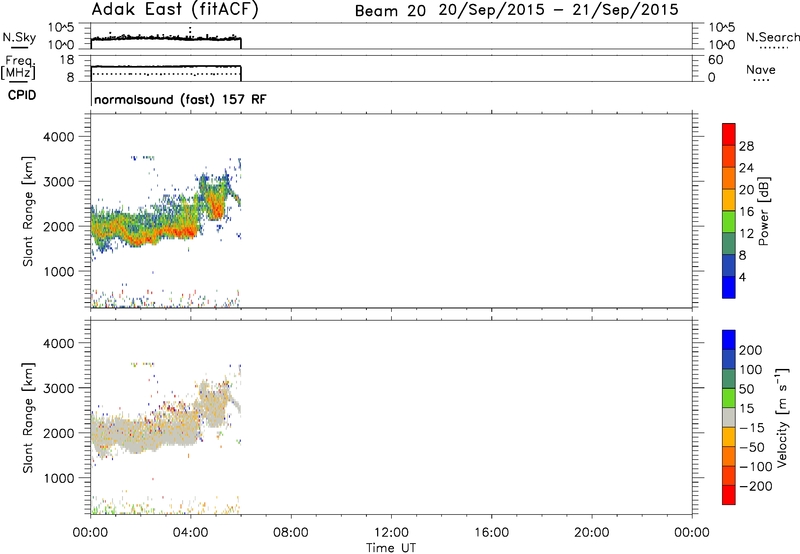Screen dimensions: 800x554
Task: Click the blue top of the velocity color bar
Action: click(x=729, y=340)
